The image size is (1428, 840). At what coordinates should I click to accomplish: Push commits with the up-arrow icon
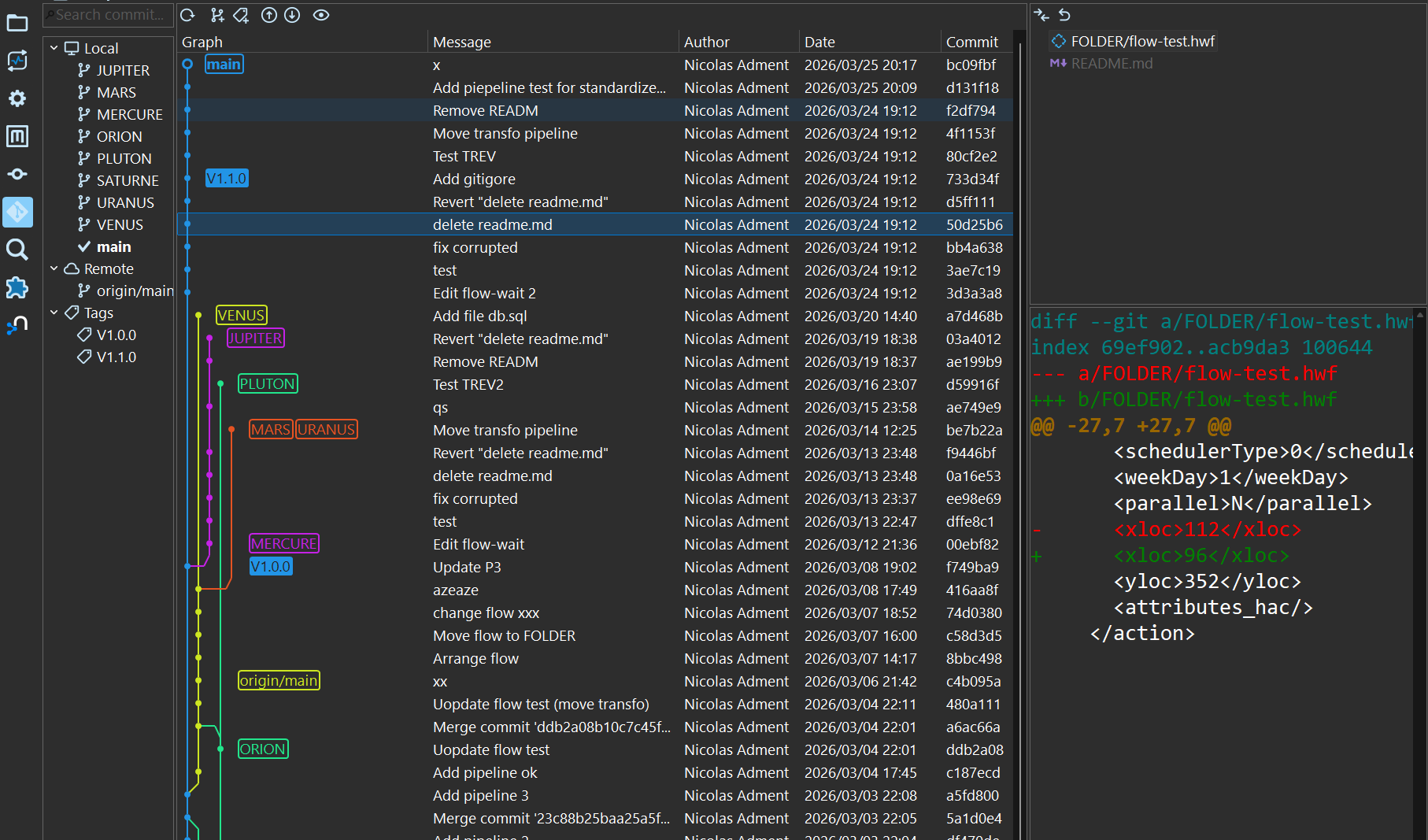[269, 15]
